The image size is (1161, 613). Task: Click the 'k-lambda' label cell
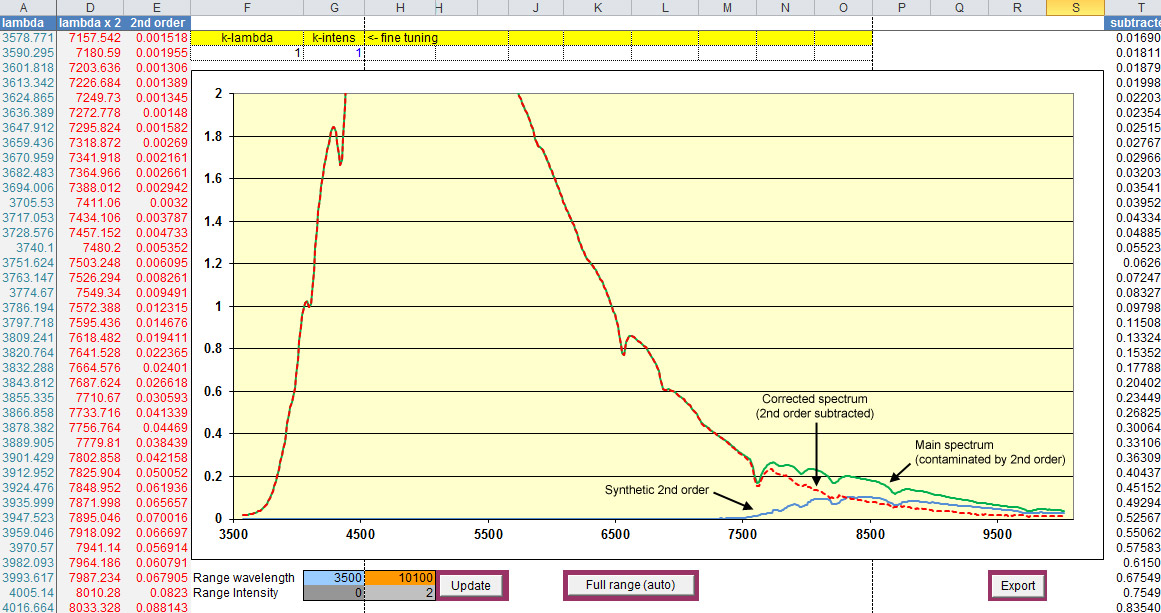click(247, 38)
